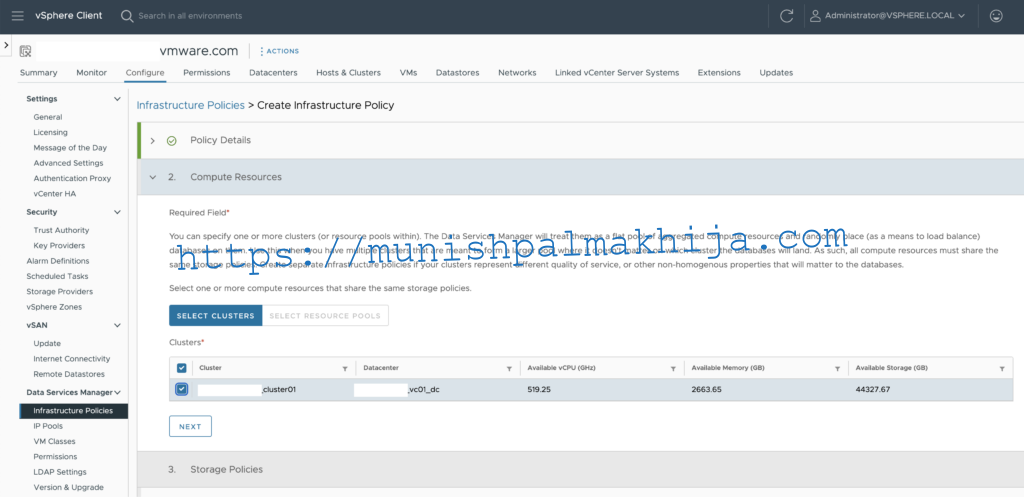The width and height of the screenshot is (1024, 497).
Task: Open the smiley feedback icon
Action: (x=996, y=16)
